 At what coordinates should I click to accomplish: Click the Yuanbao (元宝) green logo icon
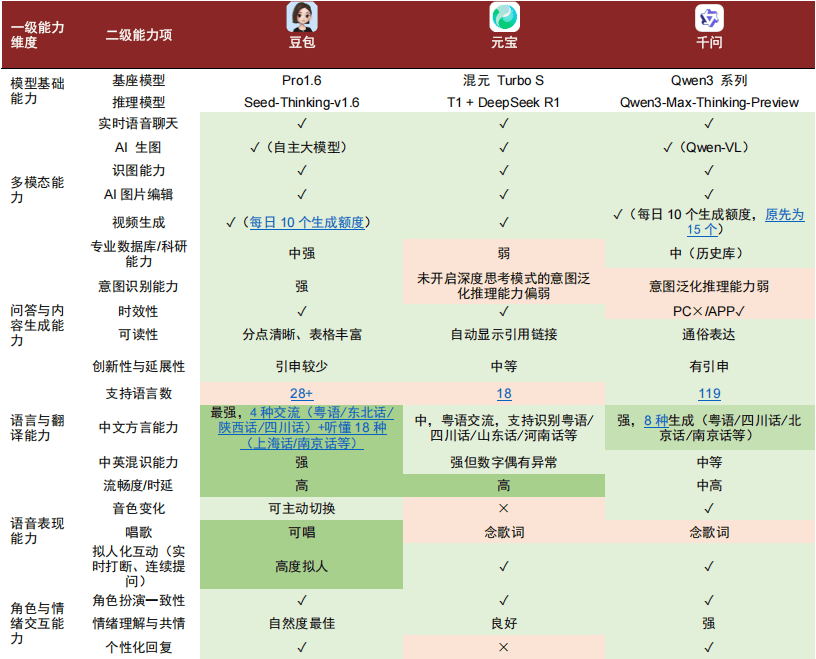click(x=504, y=17)
